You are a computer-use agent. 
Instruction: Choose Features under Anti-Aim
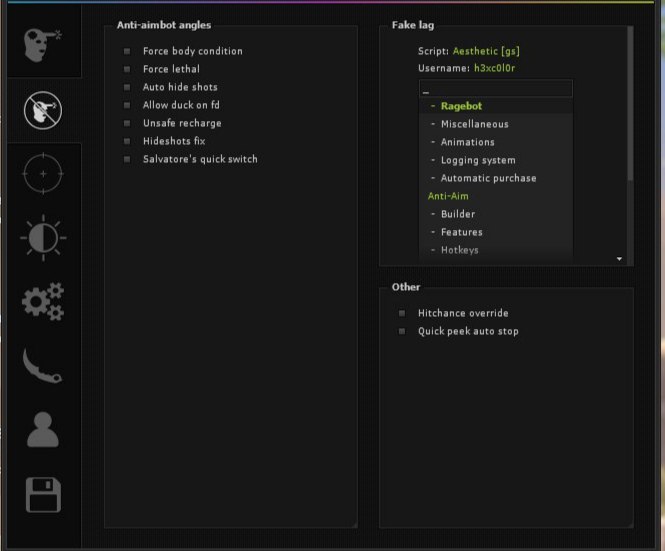(x=495, y=232)
